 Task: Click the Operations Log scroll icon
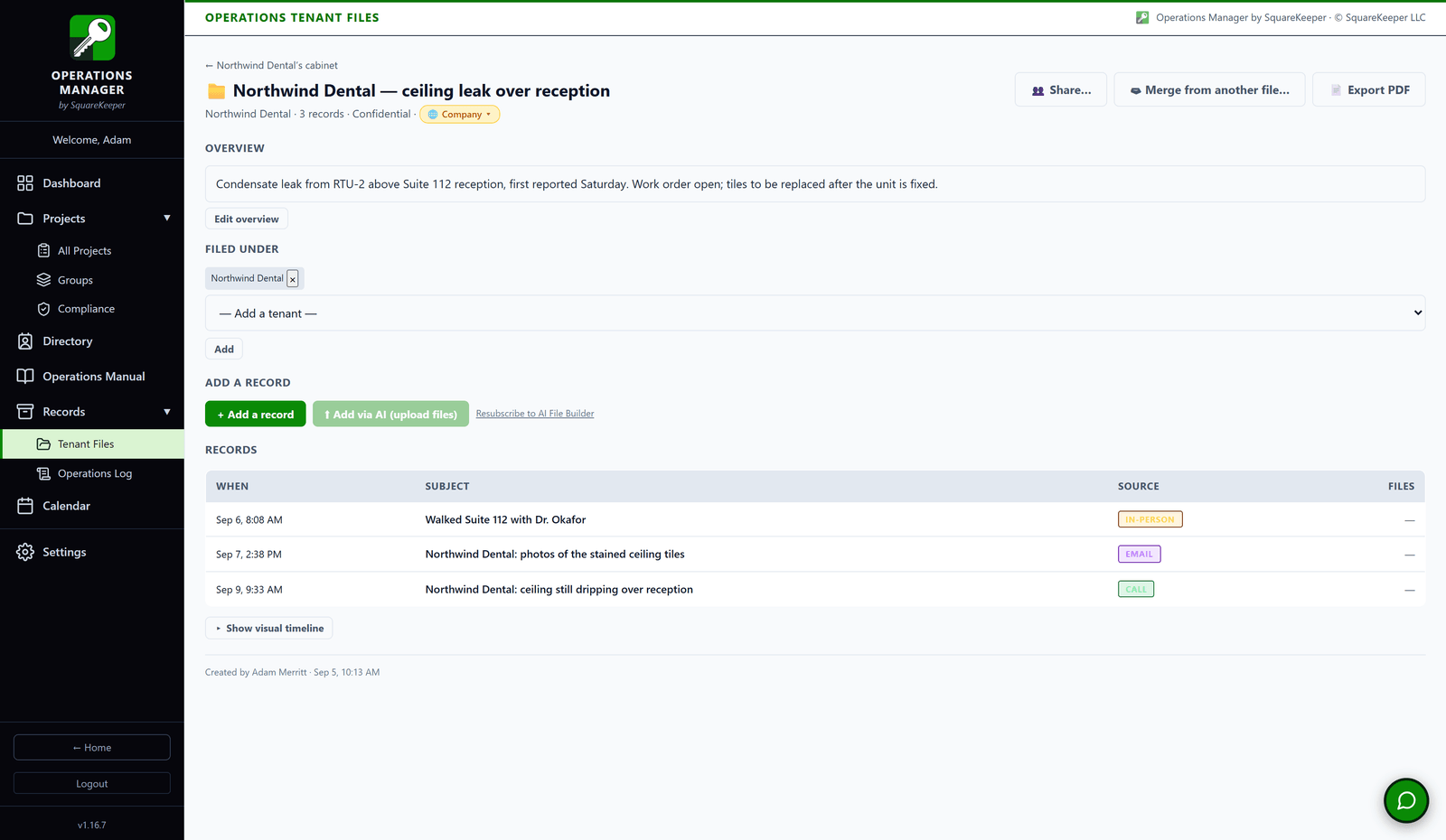[x=43, y=473]
